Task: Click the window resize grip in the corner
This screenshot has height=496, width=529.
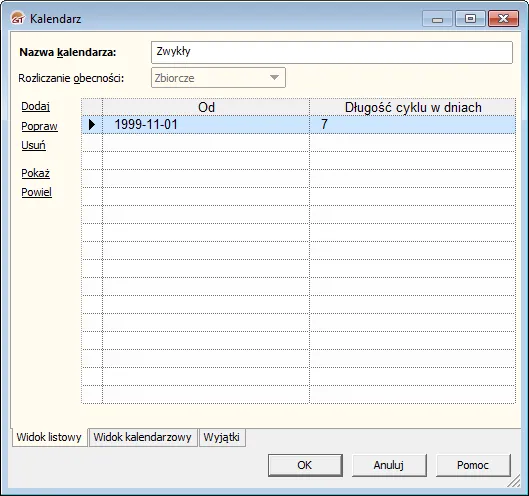Action: point(514,481)
